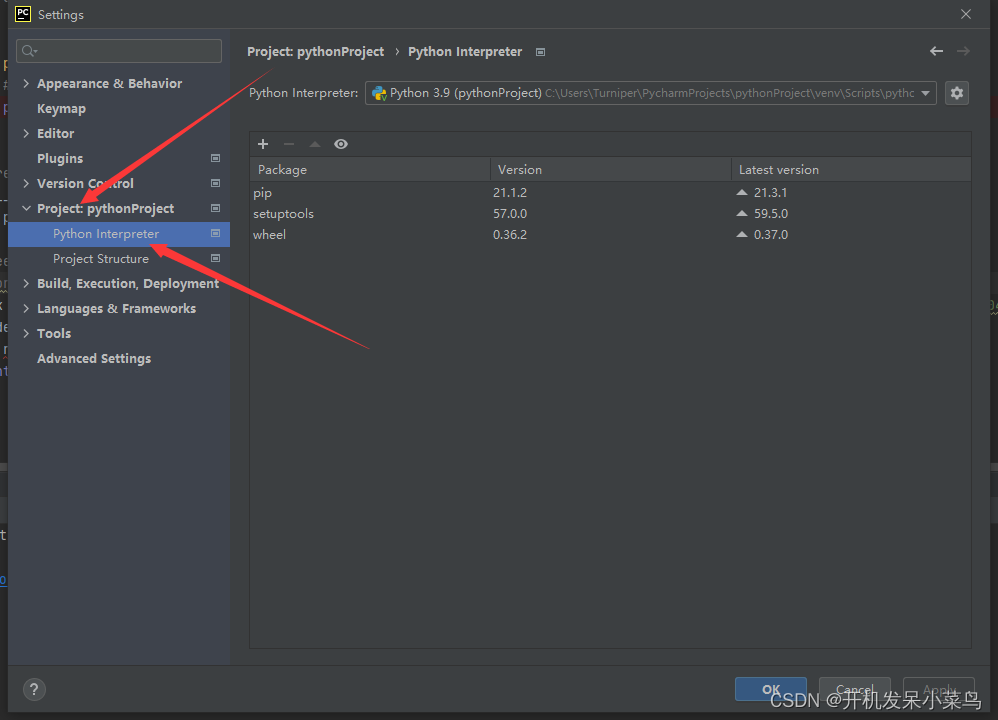The height and width of the screenshot is (720, 998).
Task: Click the project-level marker beside Project Structure
Action: 216,258
